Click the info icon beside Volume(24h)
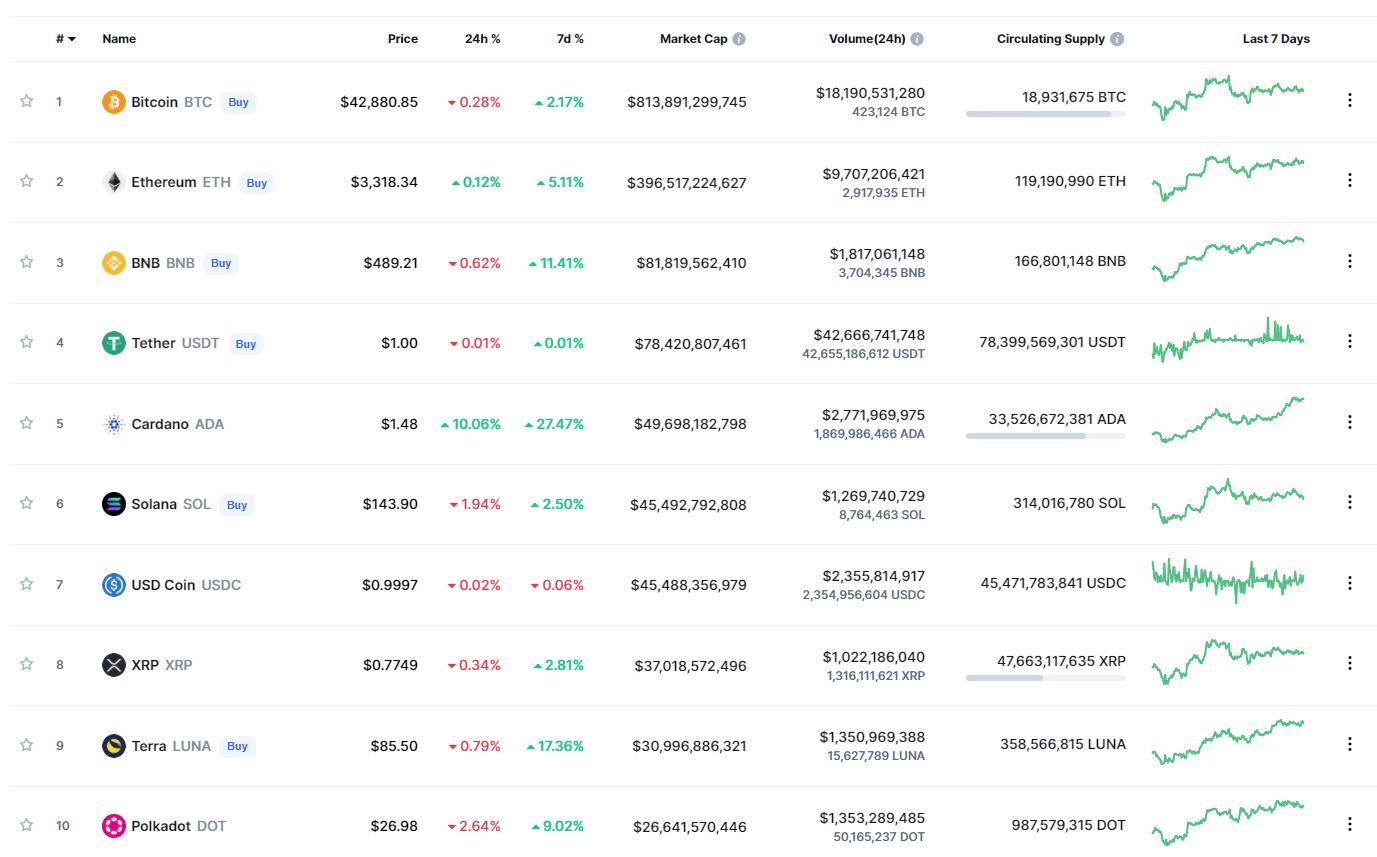 (917, 39)
